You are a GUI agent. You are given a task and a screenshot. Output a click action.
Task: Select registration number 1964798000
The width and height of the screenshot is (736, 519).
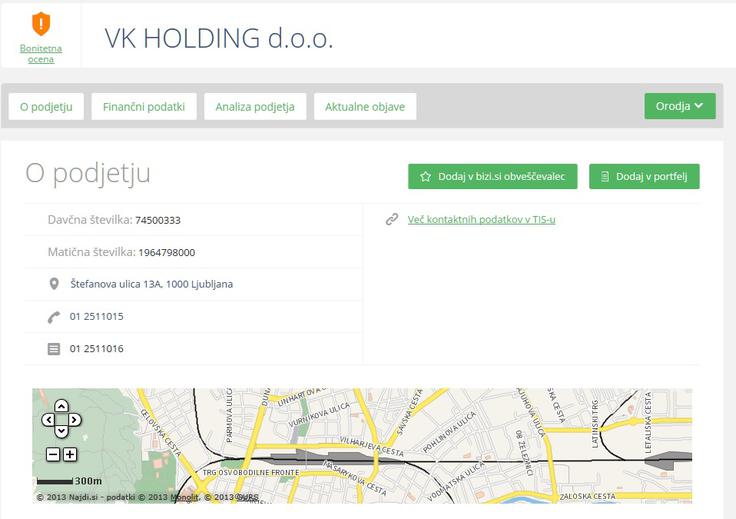167,252
